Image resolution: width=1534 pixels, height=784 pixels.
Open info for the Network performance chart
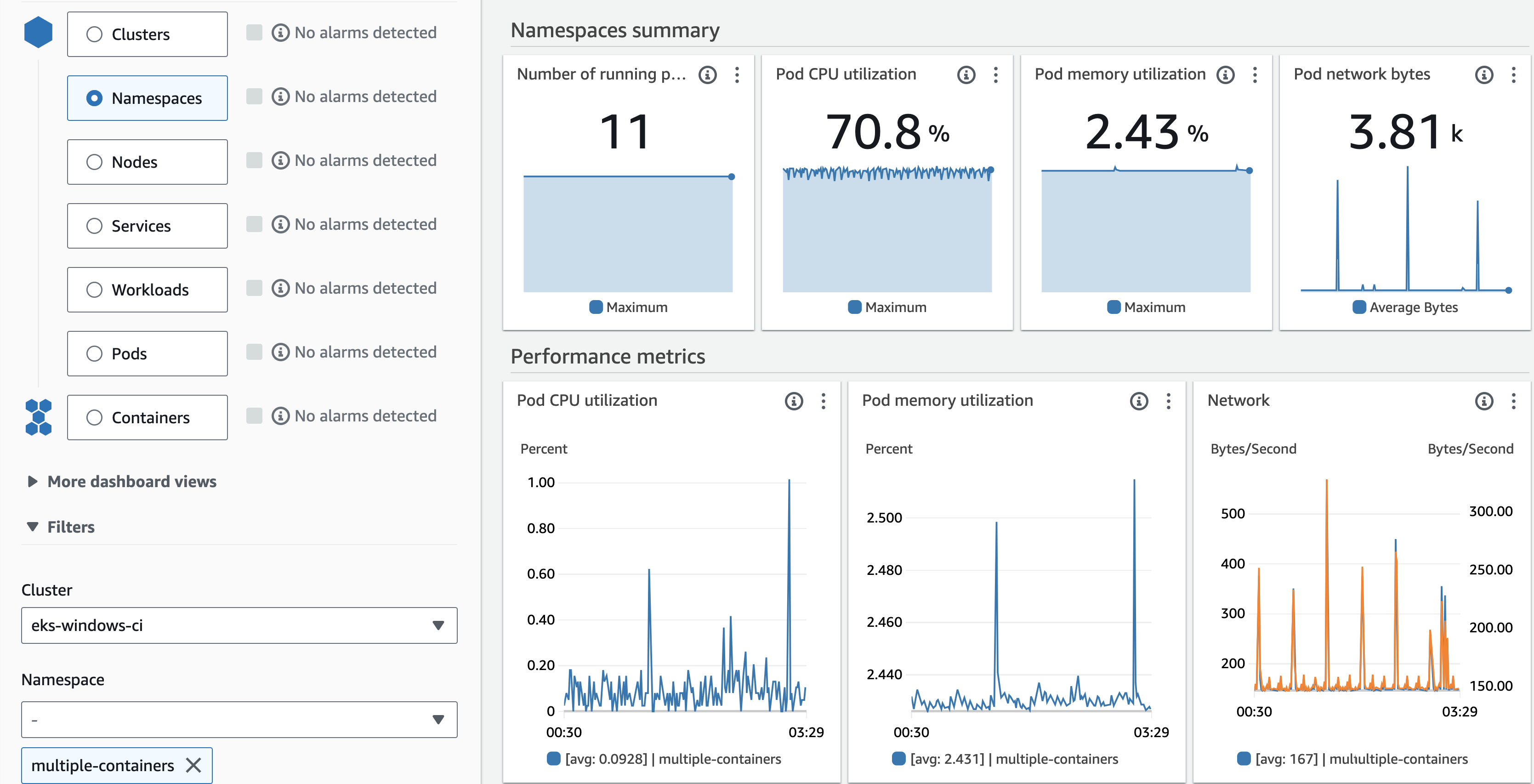pos(1483,402)
